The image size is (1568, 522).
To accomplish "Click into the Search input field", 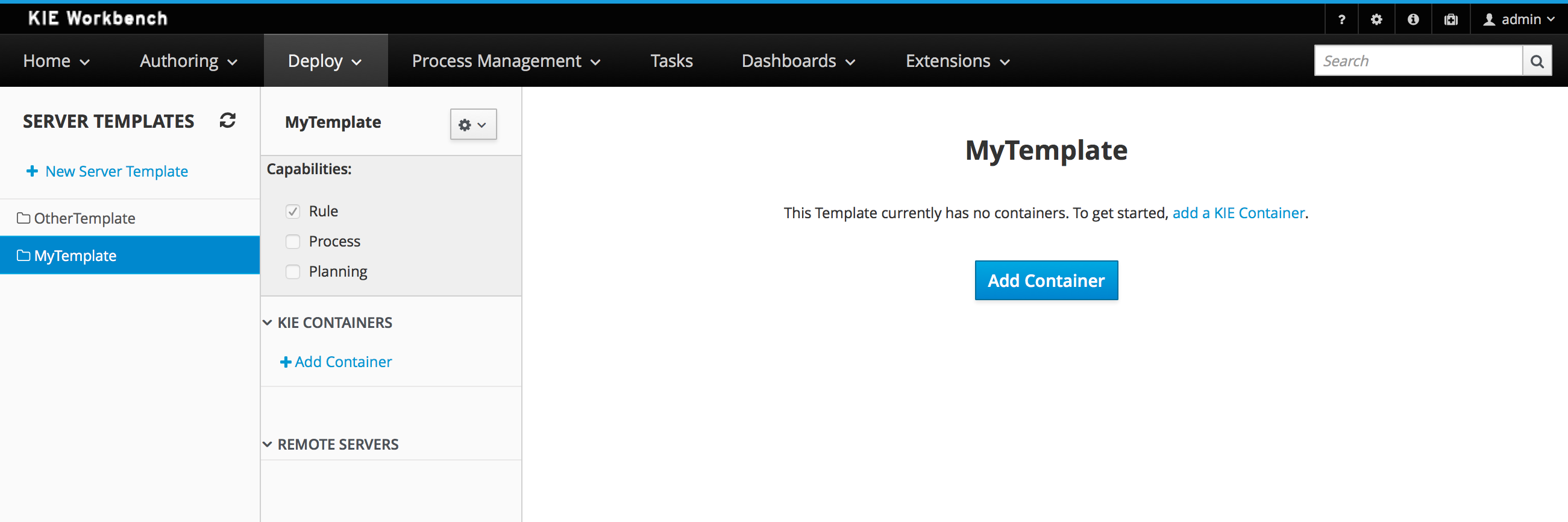I will click(1418, 61).
